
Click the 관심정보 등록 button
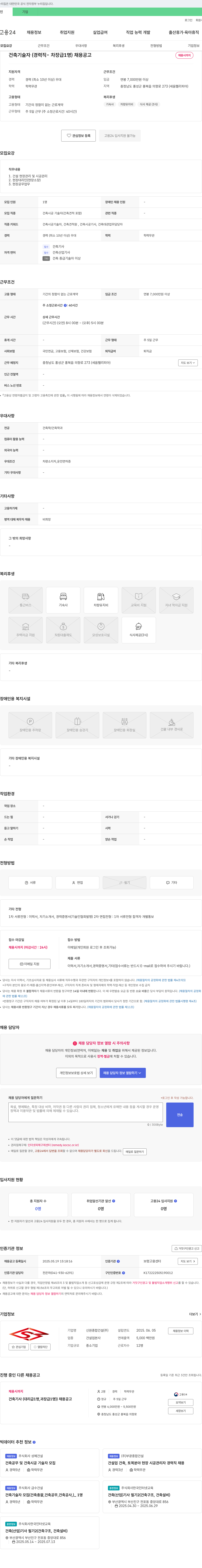[x=78, y=136]
